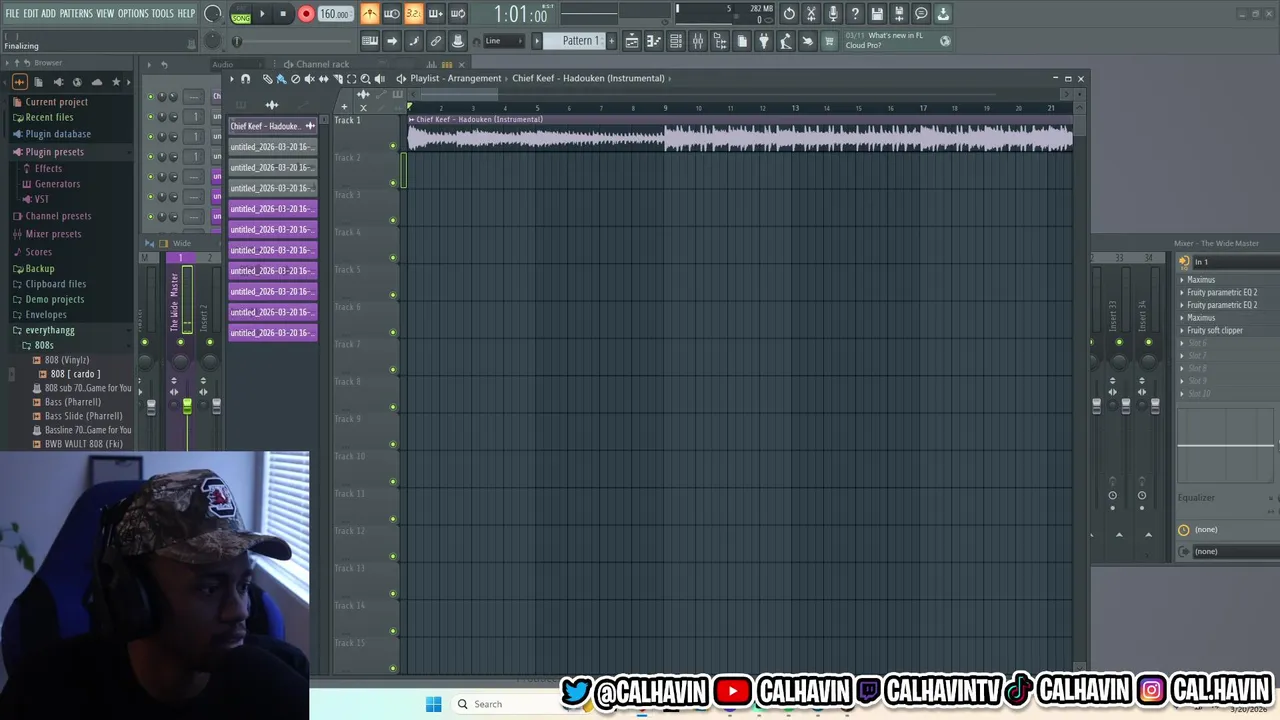Click the undo history icon
This screenshot has width=1280, height=720.
(789, 14)
